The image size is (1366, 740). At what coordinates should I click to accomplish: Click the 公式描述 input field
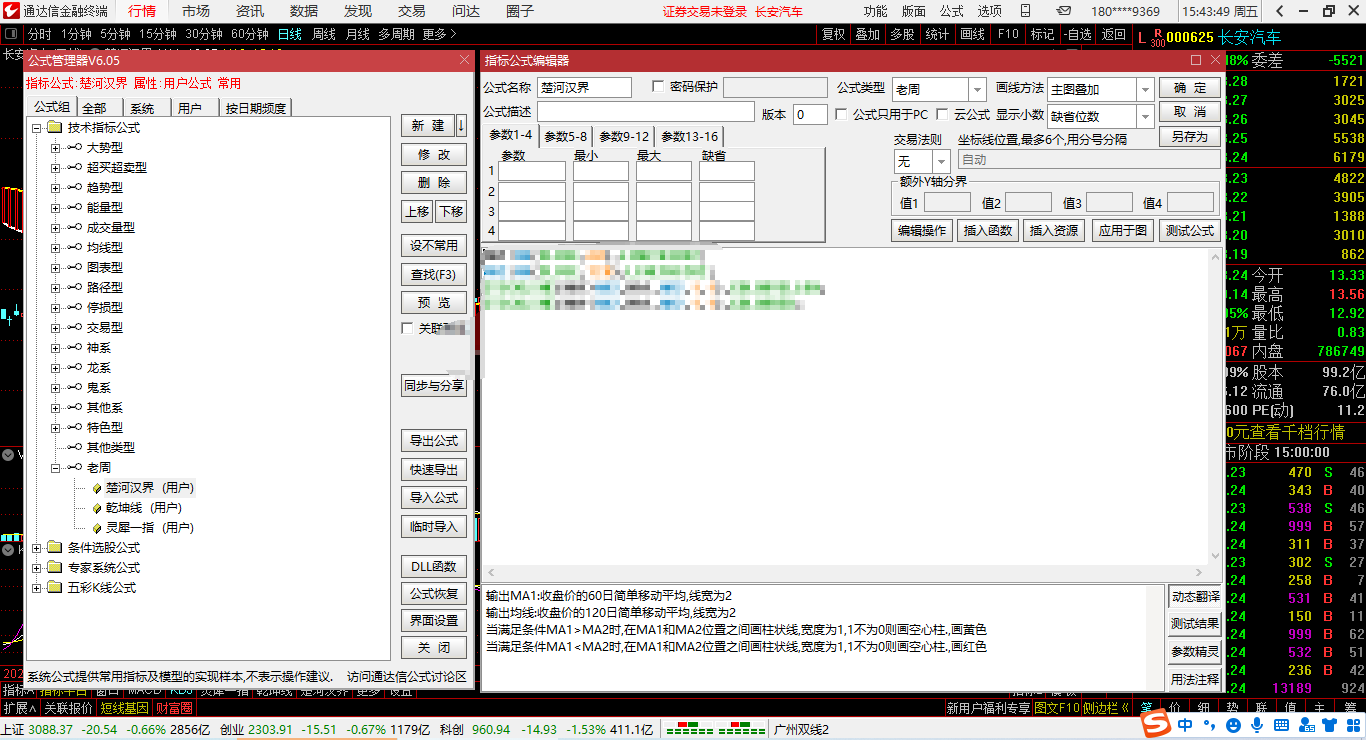646,112
